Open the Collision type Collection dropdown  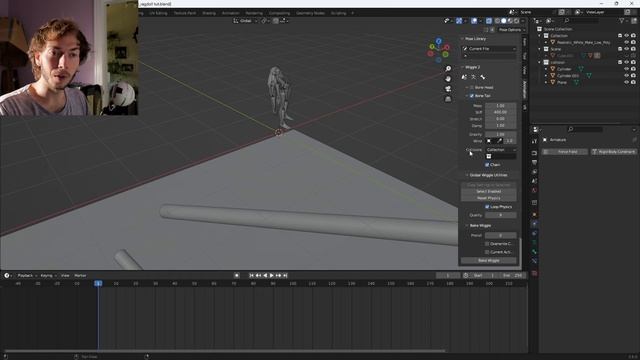coord(501,150)
